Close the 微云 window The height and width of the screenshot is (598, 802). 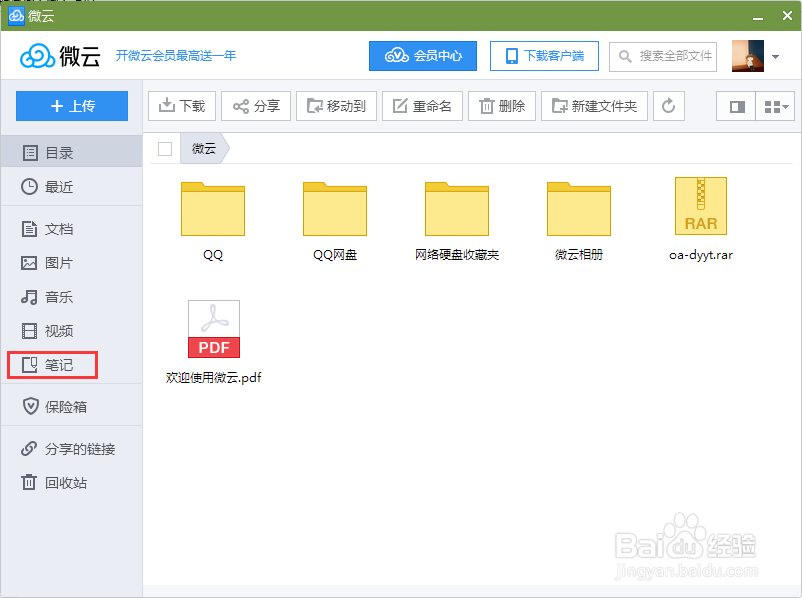[787, 16]
